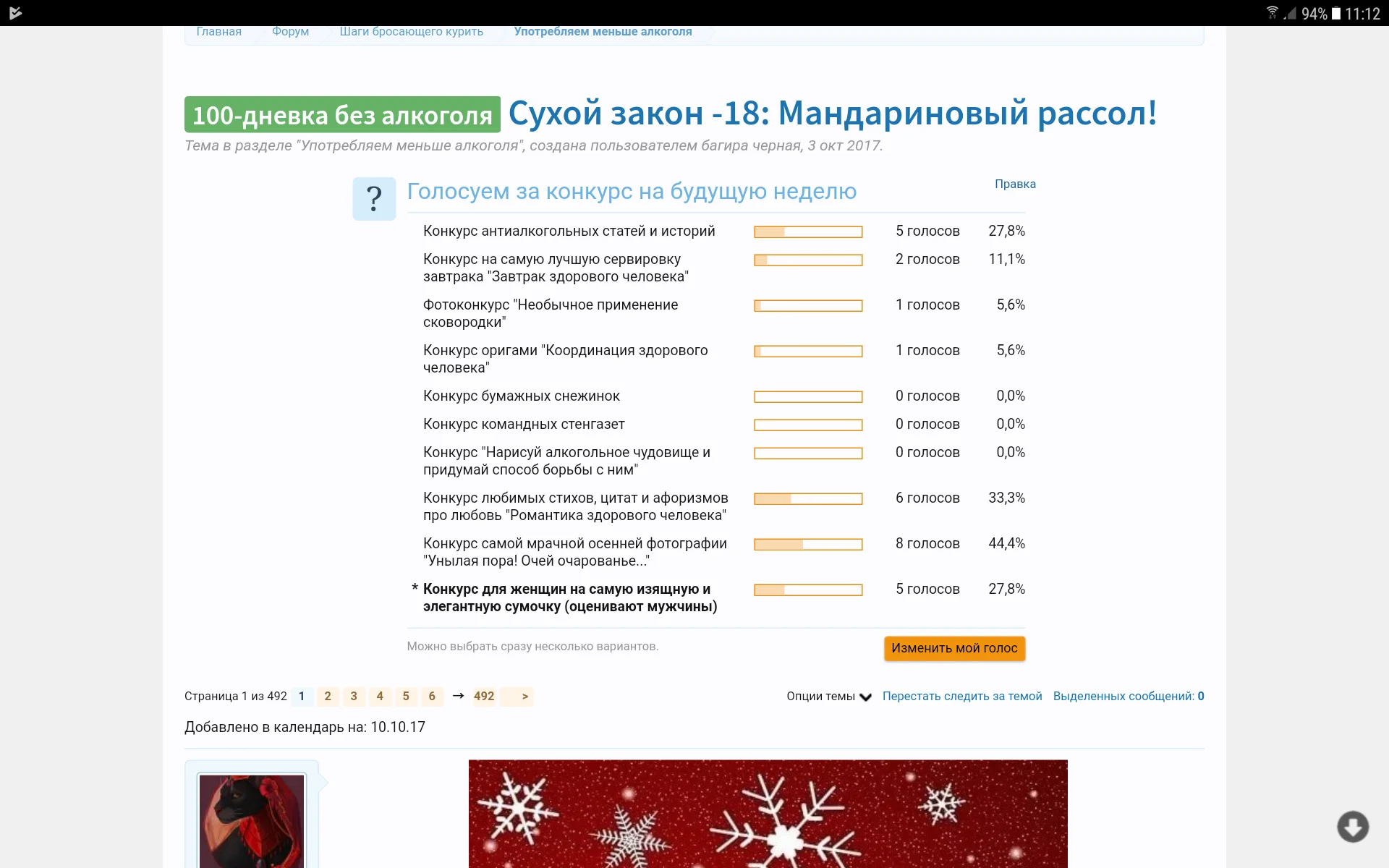Open the Форум breadcrumb item
Screen dimensions: 1389x868
(290, 31)
